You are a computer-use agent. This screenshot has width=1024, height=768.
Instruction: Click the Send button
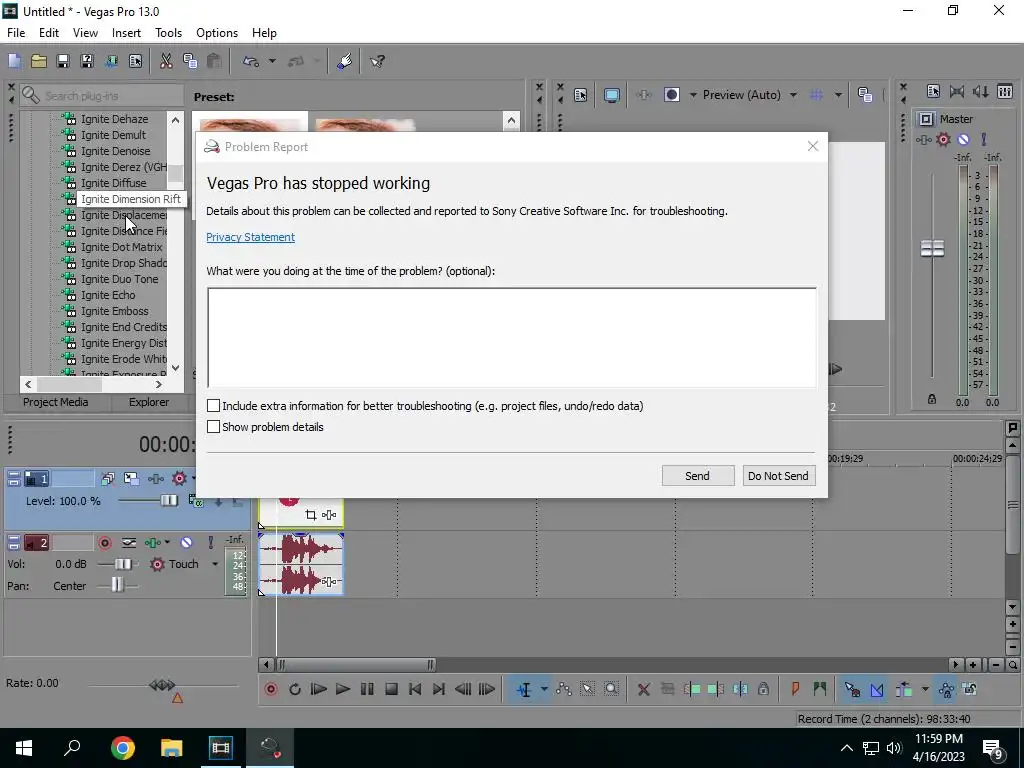697,475
